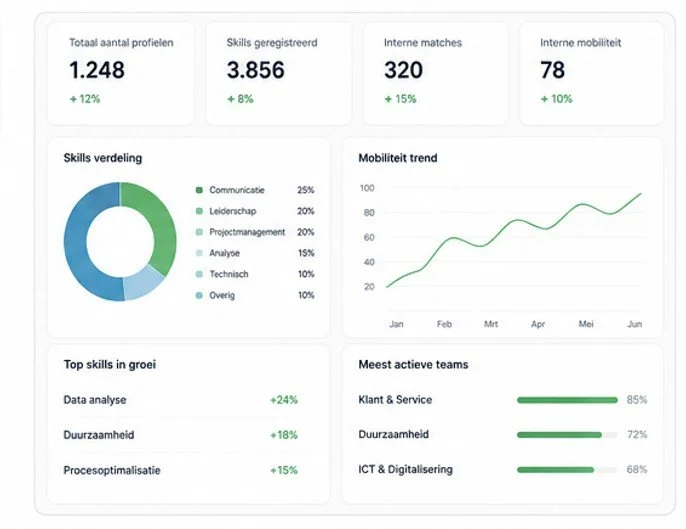Viewport: 686px width, 529px height.
Task: Click the Communicatie 25% legend value
Action: click(306, 190)
